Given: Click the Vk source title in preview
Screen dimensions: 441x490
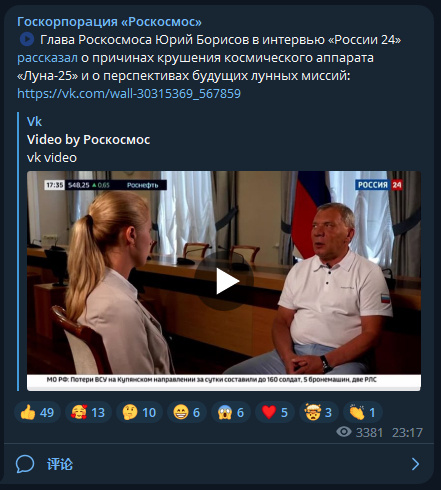Looking at the screenshot, I should click(x=34, y=122).
